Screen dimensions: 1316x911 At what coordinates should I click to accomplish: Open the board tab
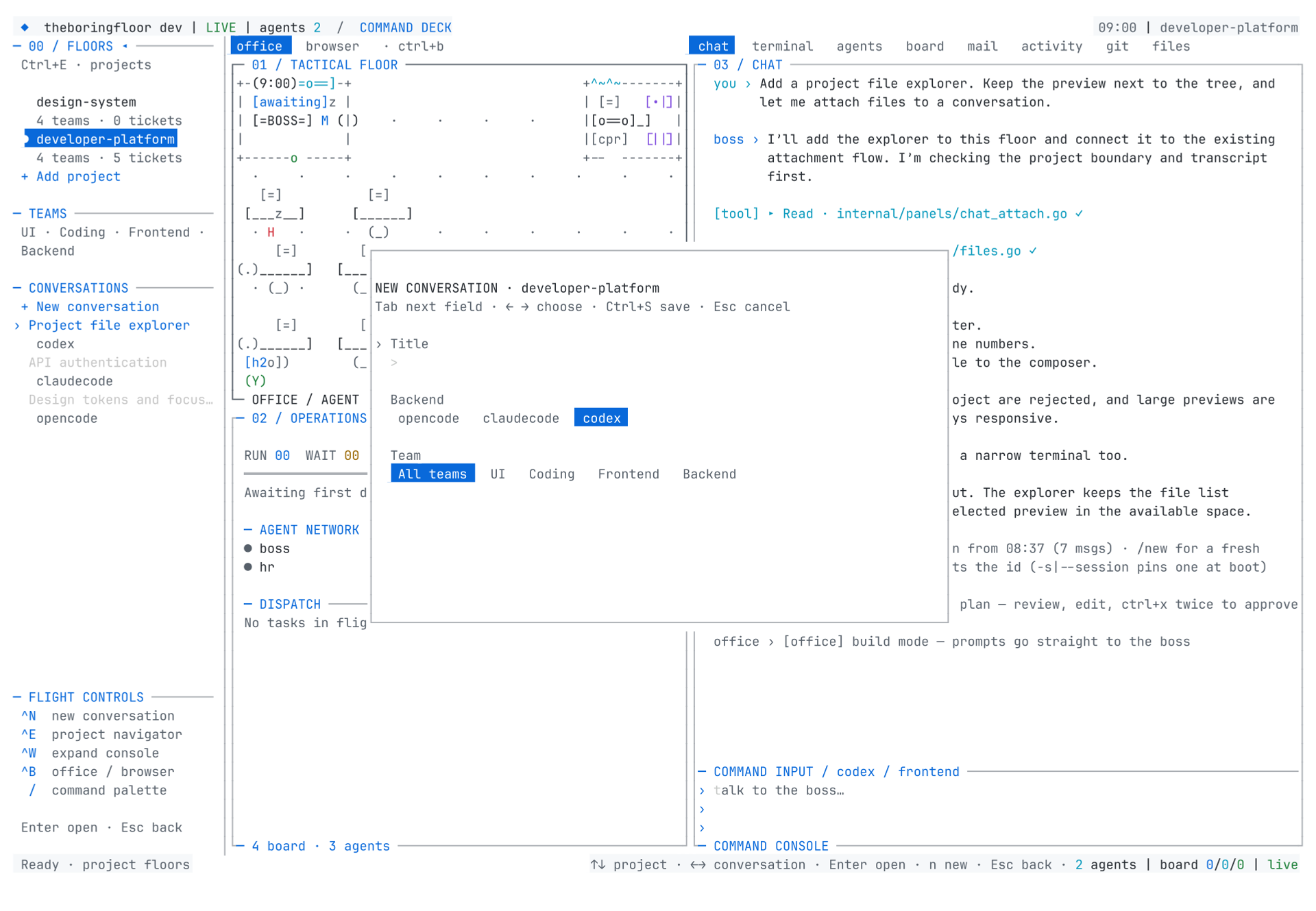(x=925, y=46)
